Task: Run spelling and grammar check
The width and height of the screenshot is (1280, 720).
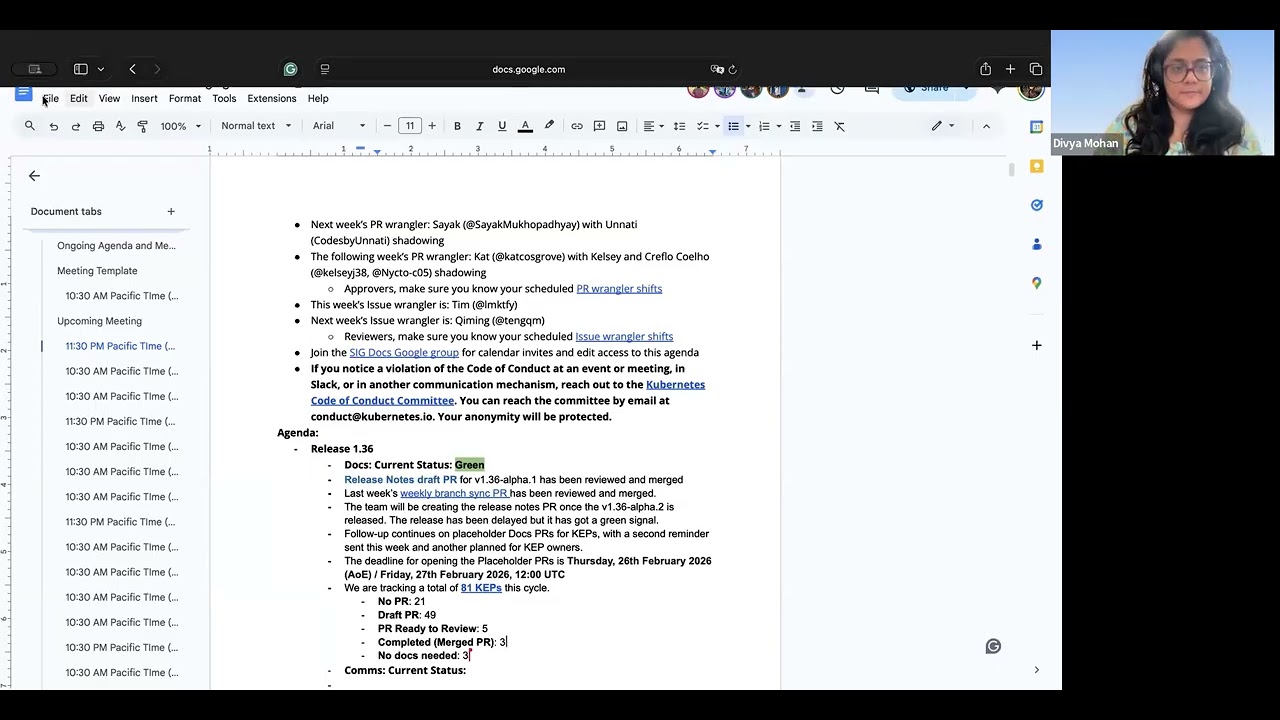Action: pyautogui.click(x=120, y=126)
